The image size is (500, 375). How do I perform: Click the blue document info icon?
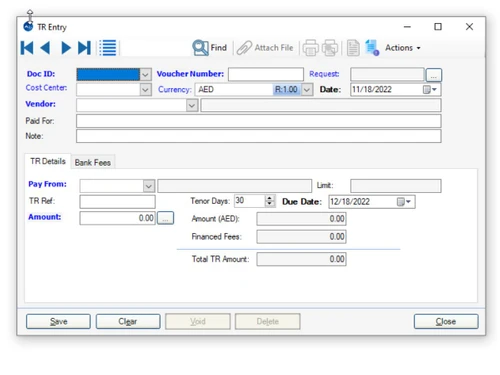(372, 48)
